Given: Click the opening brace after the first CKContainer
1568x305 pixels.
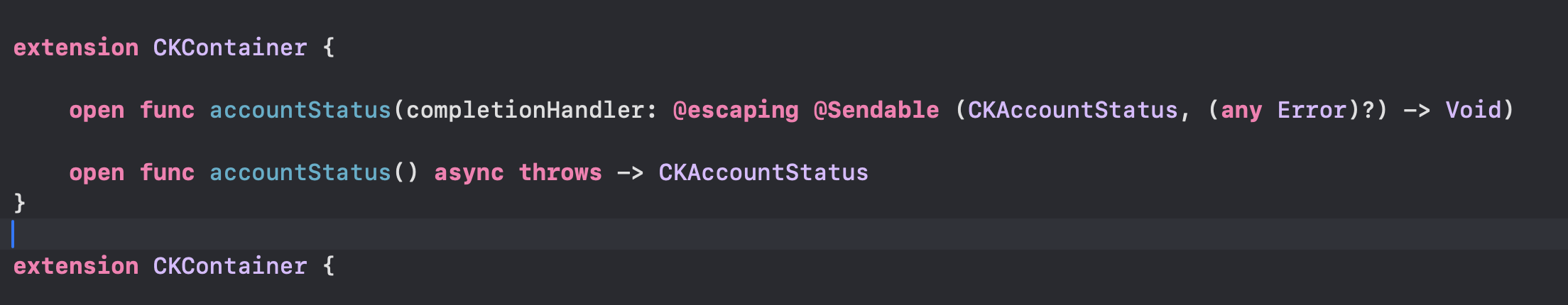Looking at the screenshot, I should pyautogui.click(x=328, y=48).
